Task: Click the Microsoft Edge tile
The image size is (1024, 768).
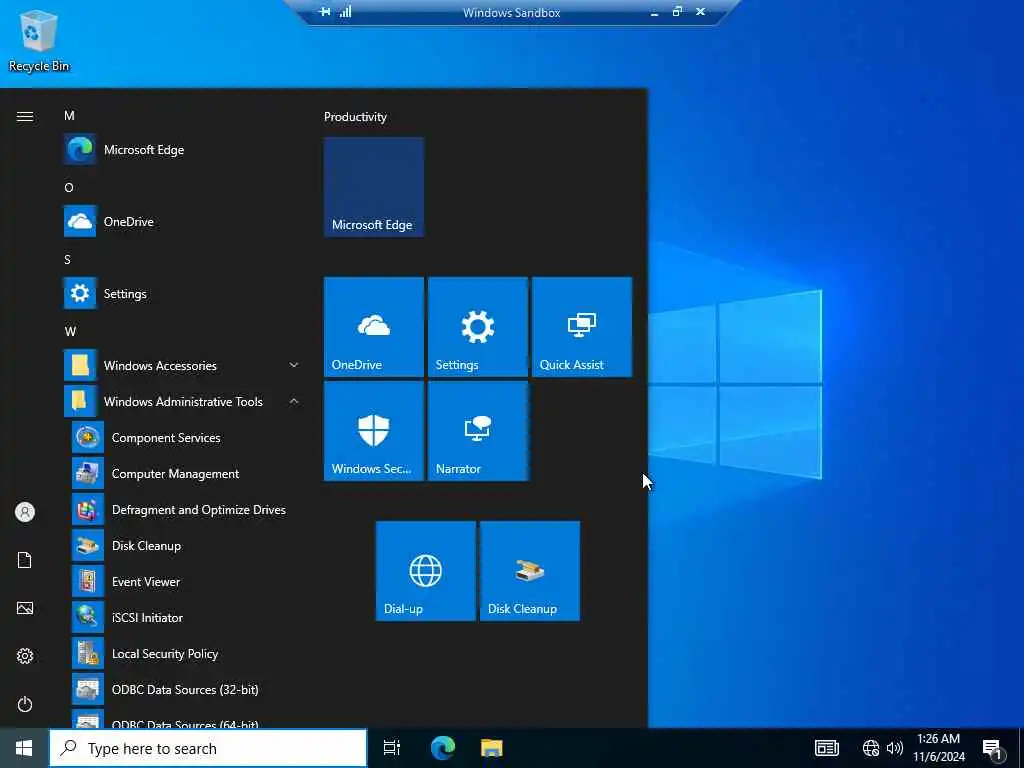Action: 374,187
